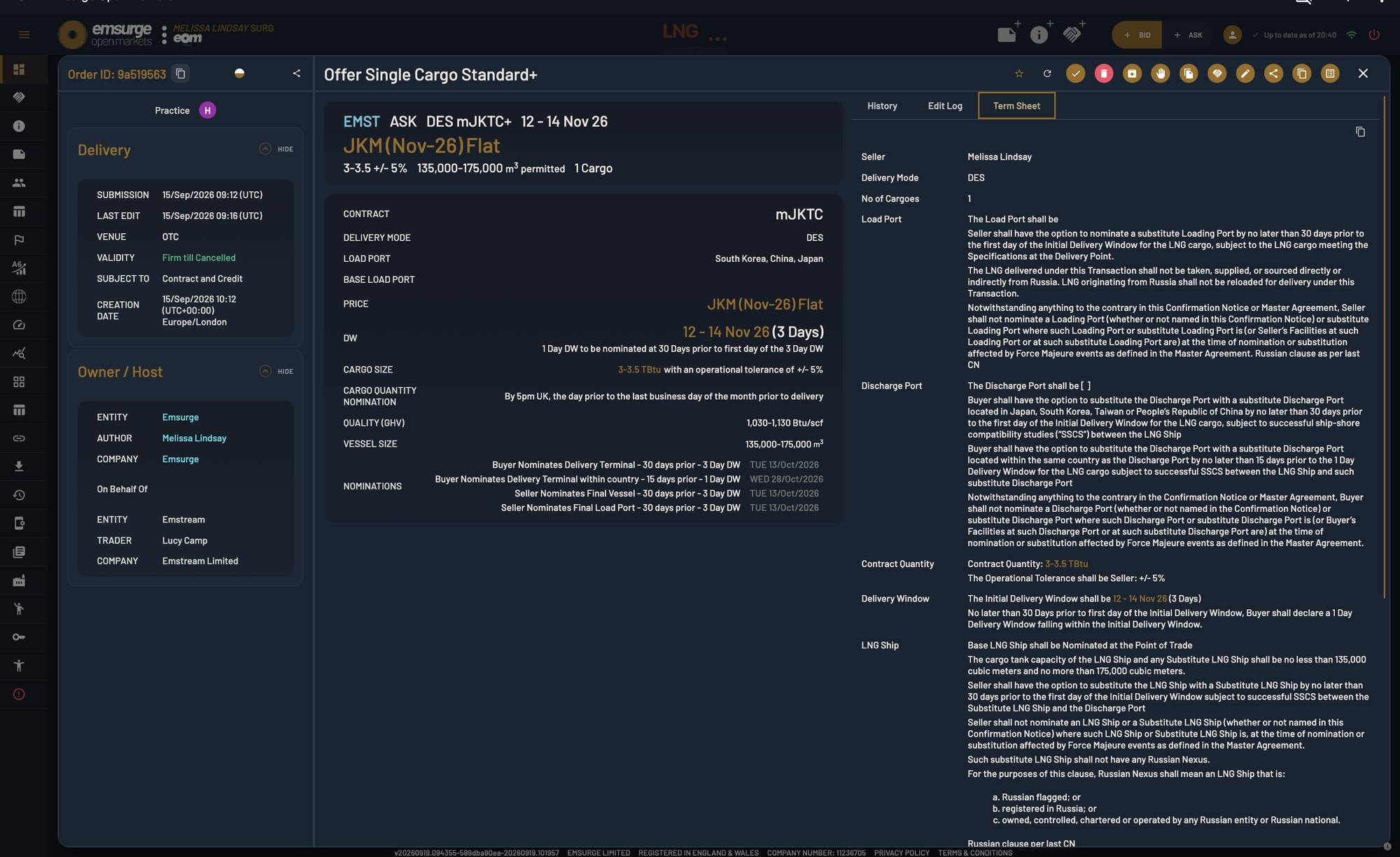Open the speedometer gauge sidebar icon
The width and height of the screenshot is (1400, 857).
click(19, 325)
